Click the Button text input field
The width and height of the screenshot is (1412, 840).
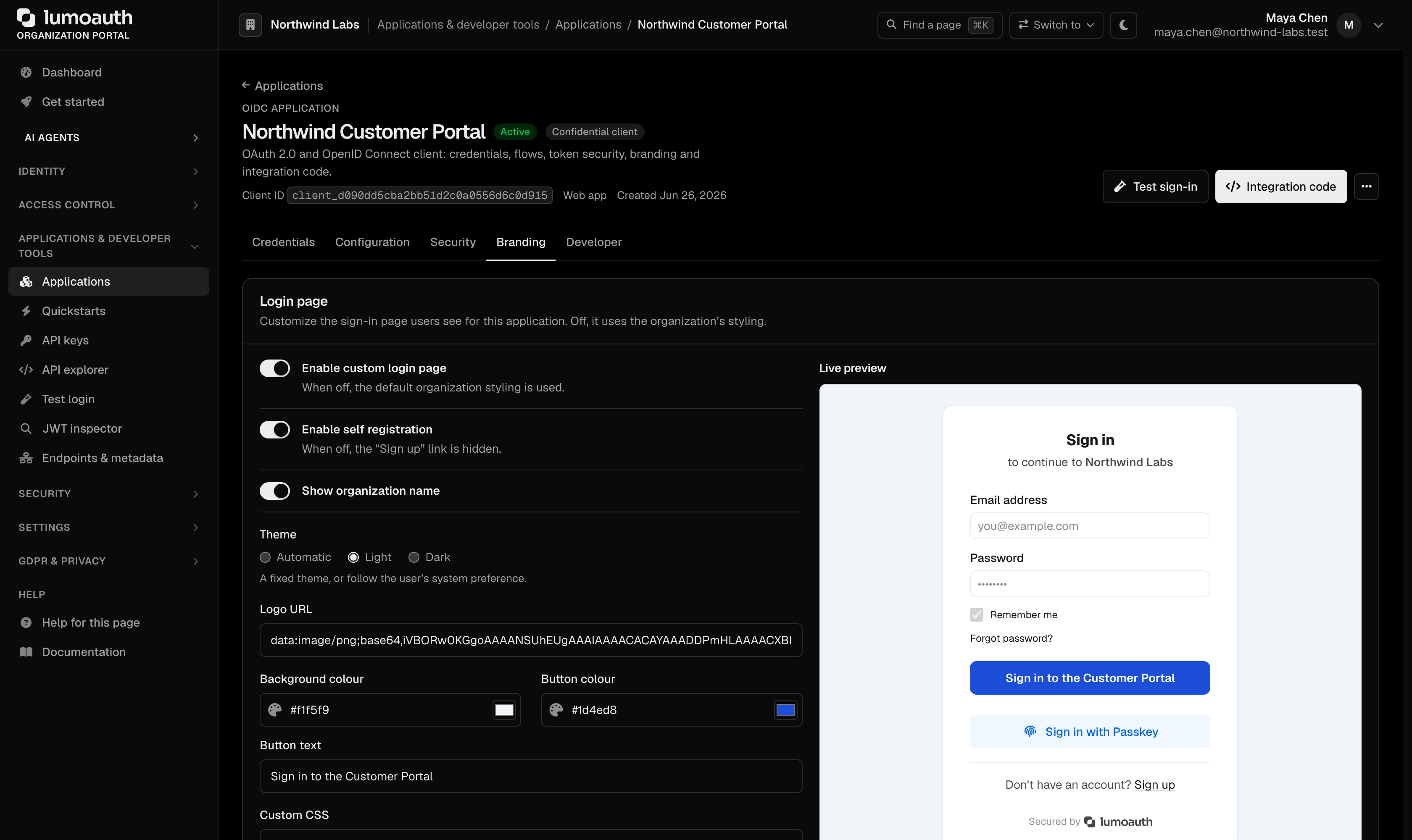(x=531, y=776)
